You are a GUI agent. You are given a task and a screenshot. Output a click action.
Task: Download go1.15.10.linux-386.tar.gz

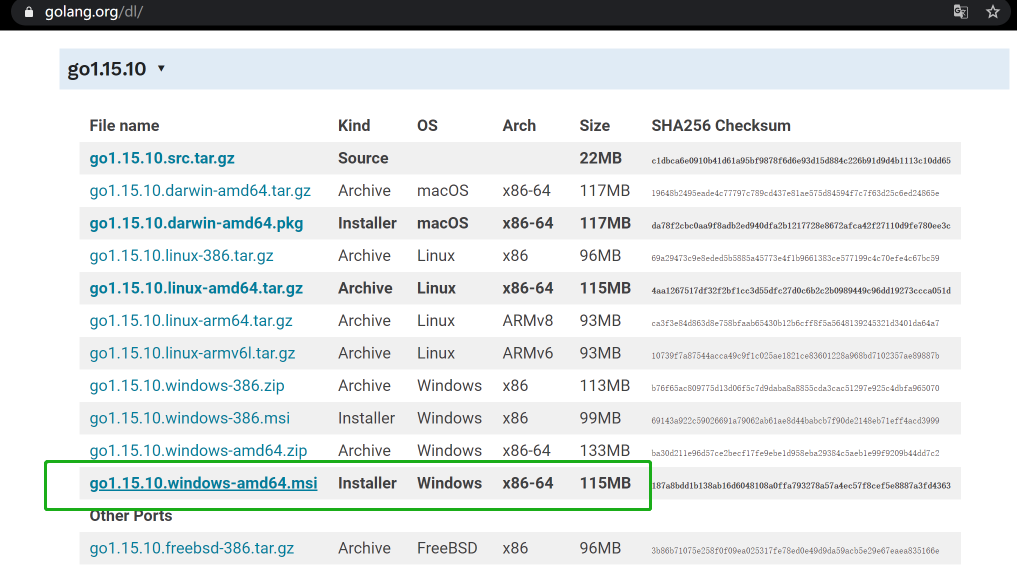[x=181, y=255]
